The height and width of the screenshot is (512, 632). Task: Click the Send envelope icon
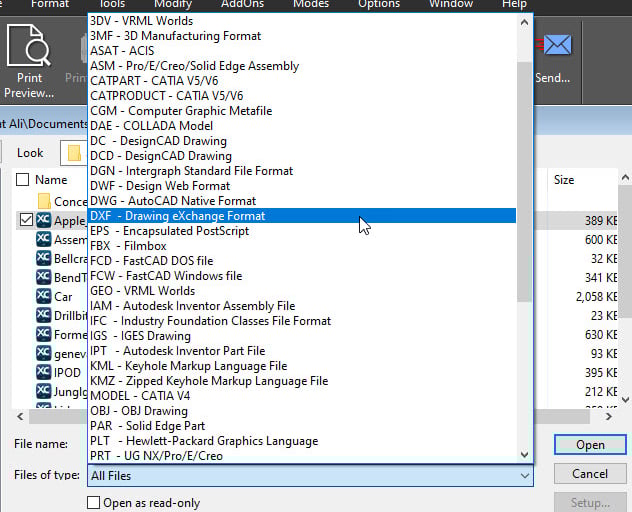point(557,45)
